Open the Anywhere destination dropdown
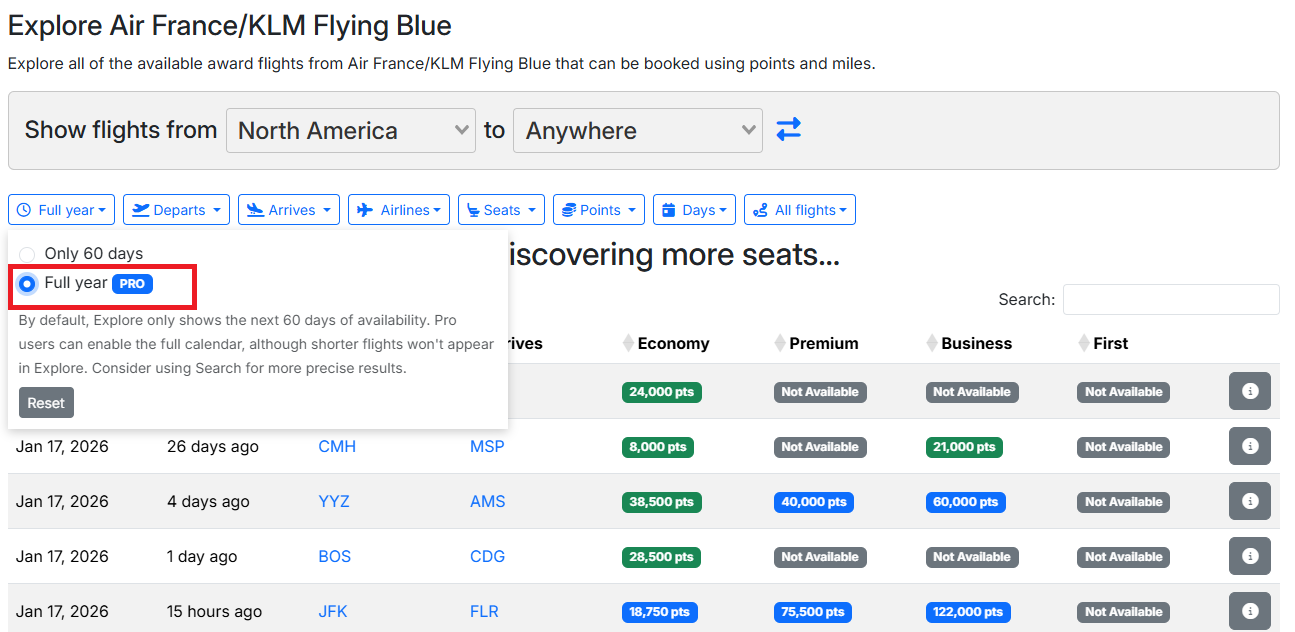This screenshot has height=632, width=1295. (637, 131)
